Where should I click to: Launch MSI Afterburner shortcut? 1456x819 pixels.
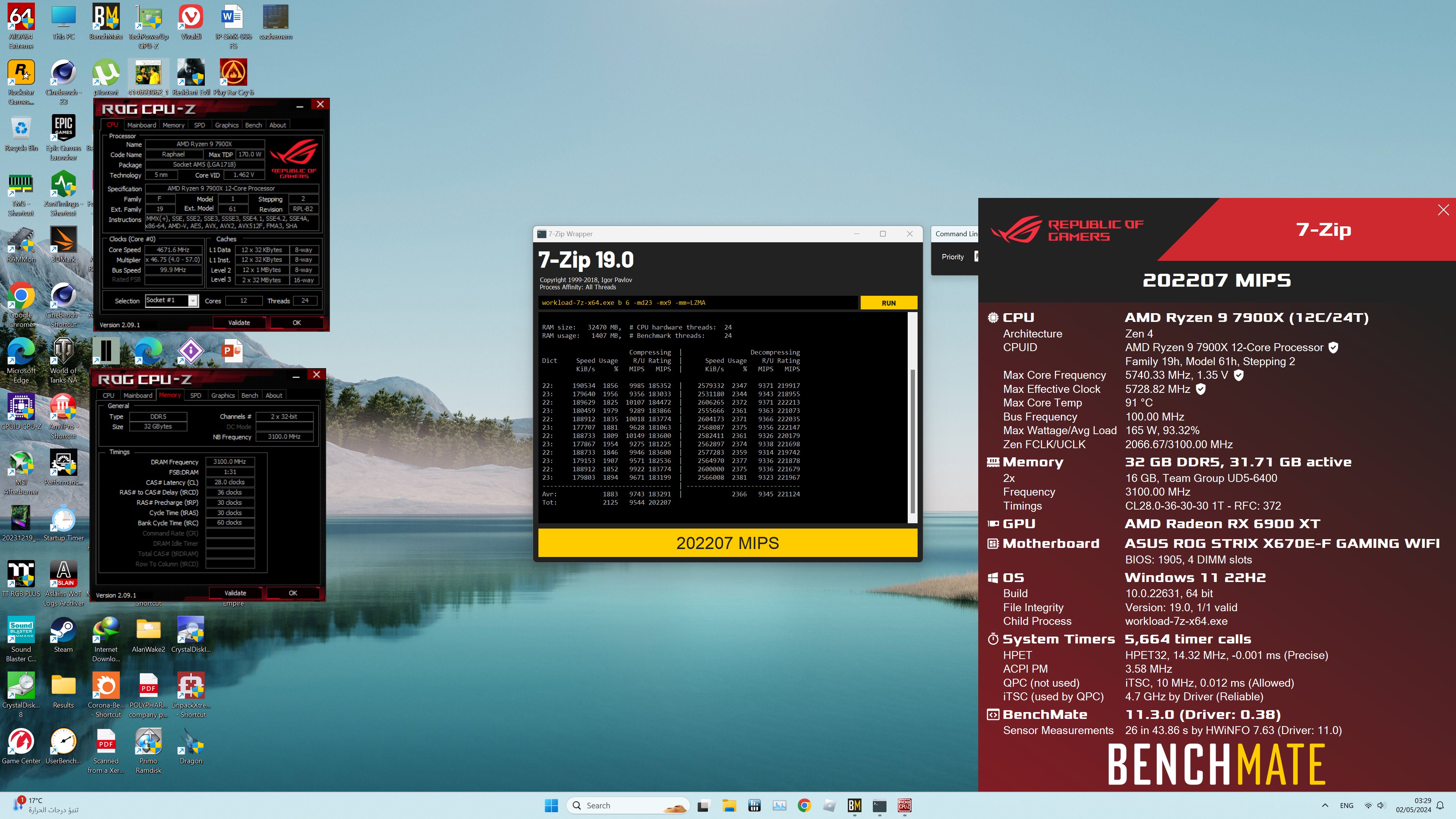coord(21,472)
